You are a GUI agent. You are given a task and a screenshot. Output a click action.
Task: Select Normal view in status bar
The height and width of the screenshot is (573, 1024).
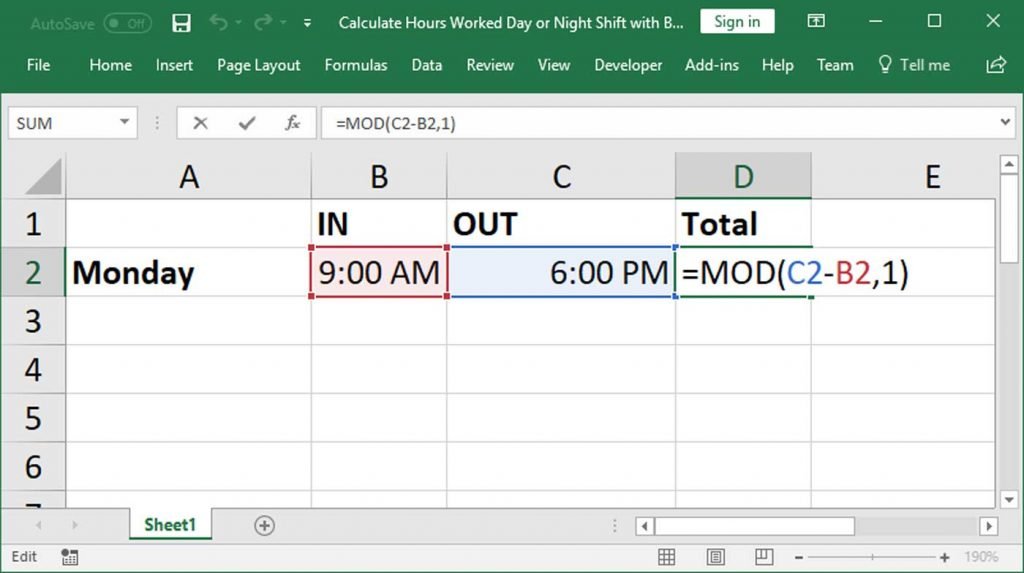tap(667, 557)
